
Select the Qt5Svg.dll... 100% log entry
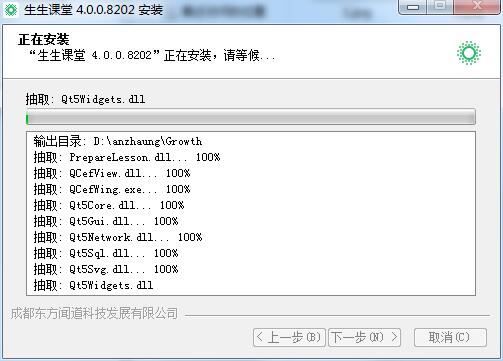pos(106,269)
